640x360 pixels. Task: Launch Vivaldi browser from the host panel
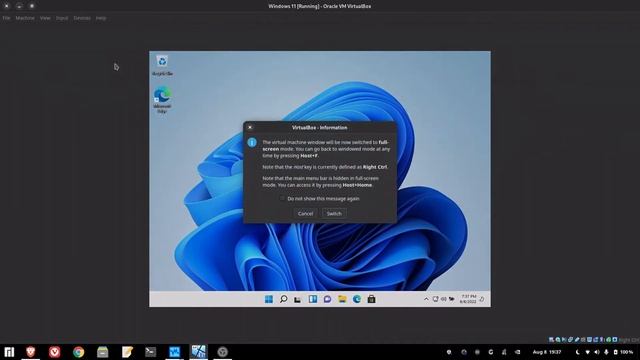click(54, 352)
